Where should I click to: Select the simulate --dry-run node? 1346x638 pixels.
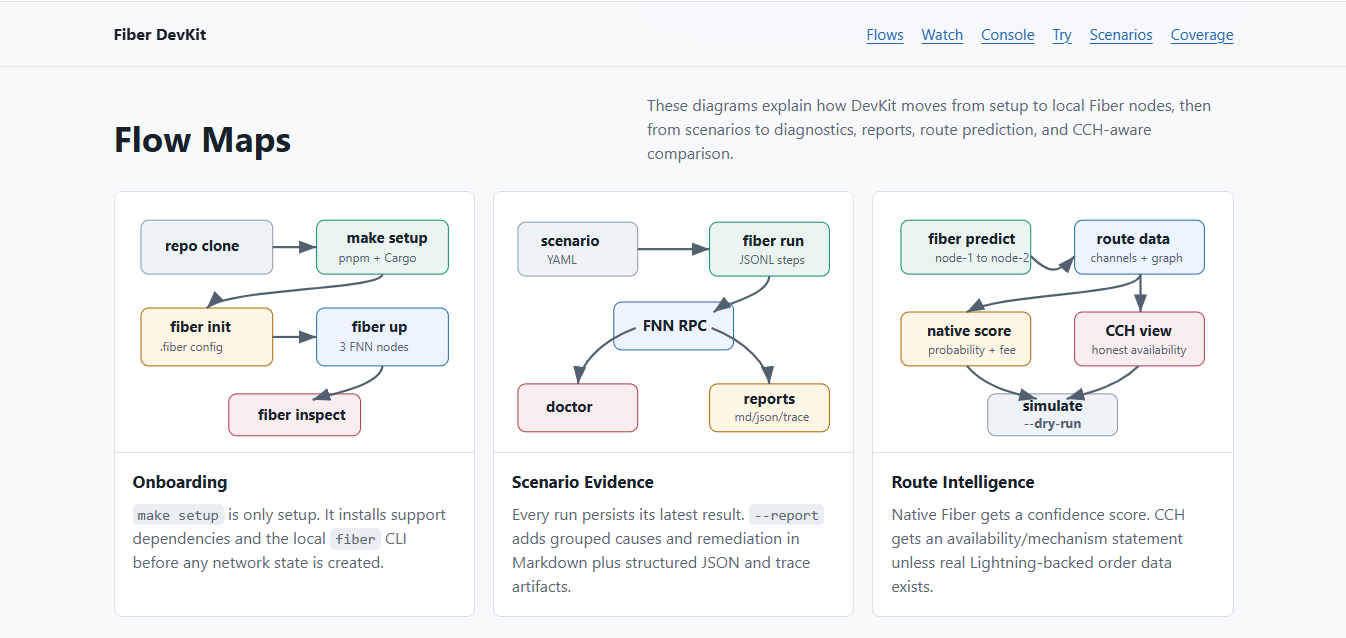[x=1053, y=415]
